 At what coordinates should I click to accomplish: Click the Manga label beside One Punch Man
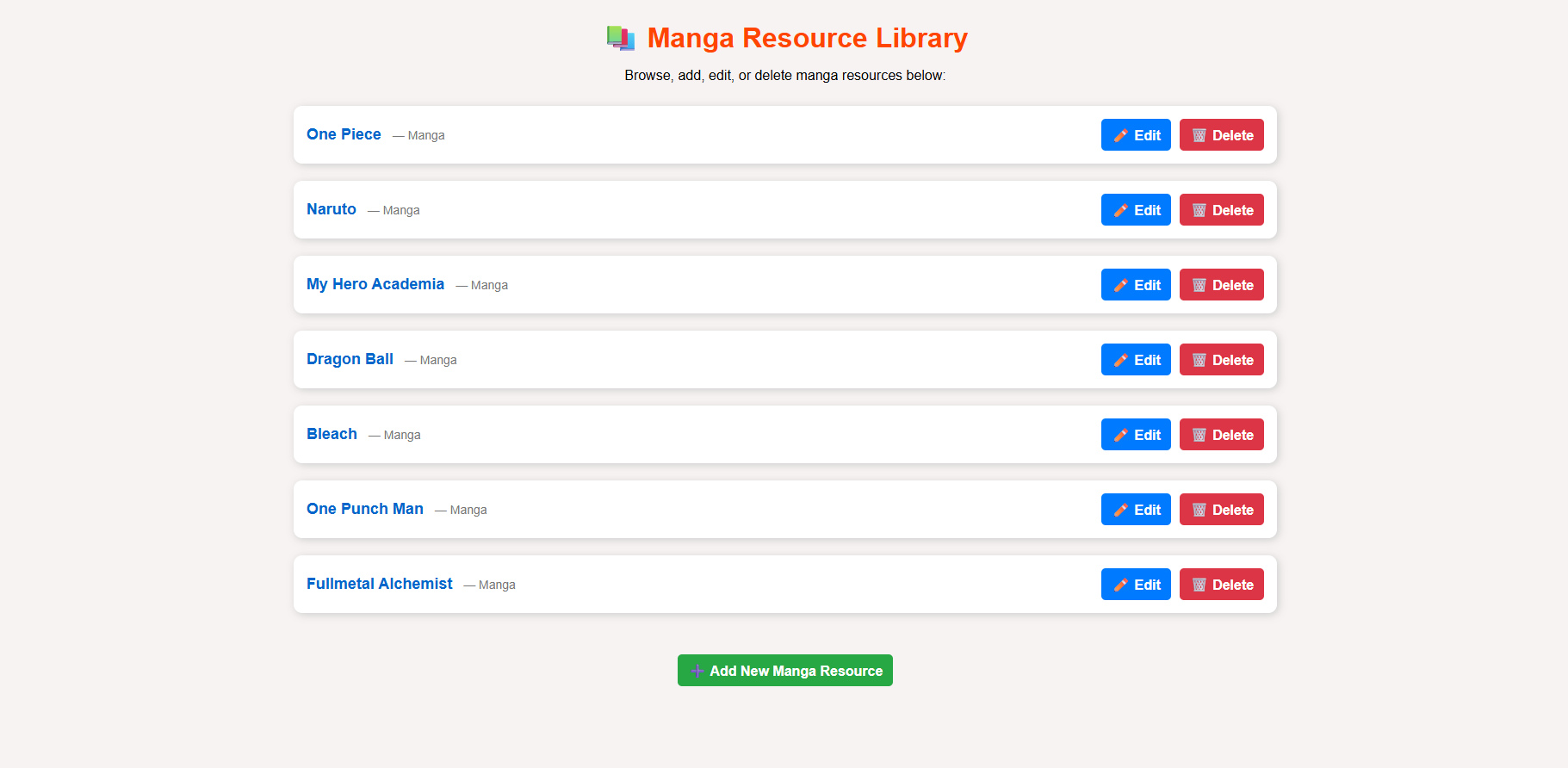(461, 510)
